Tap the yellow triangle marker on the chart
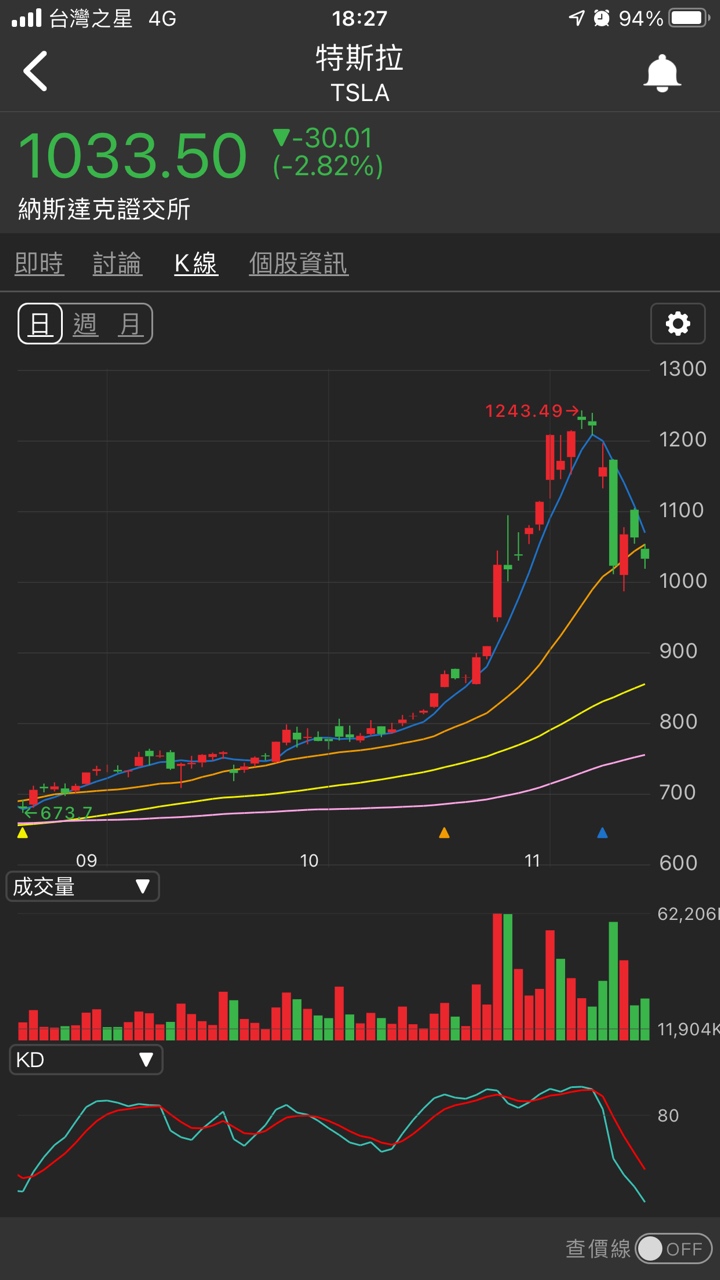This screenshot has width=720, height=1280. (x=23, y=832)
